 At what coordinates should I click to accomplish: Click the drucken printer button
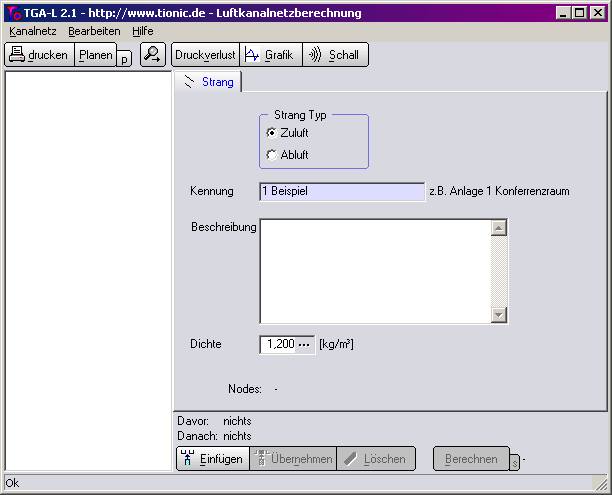click(39, 55)
